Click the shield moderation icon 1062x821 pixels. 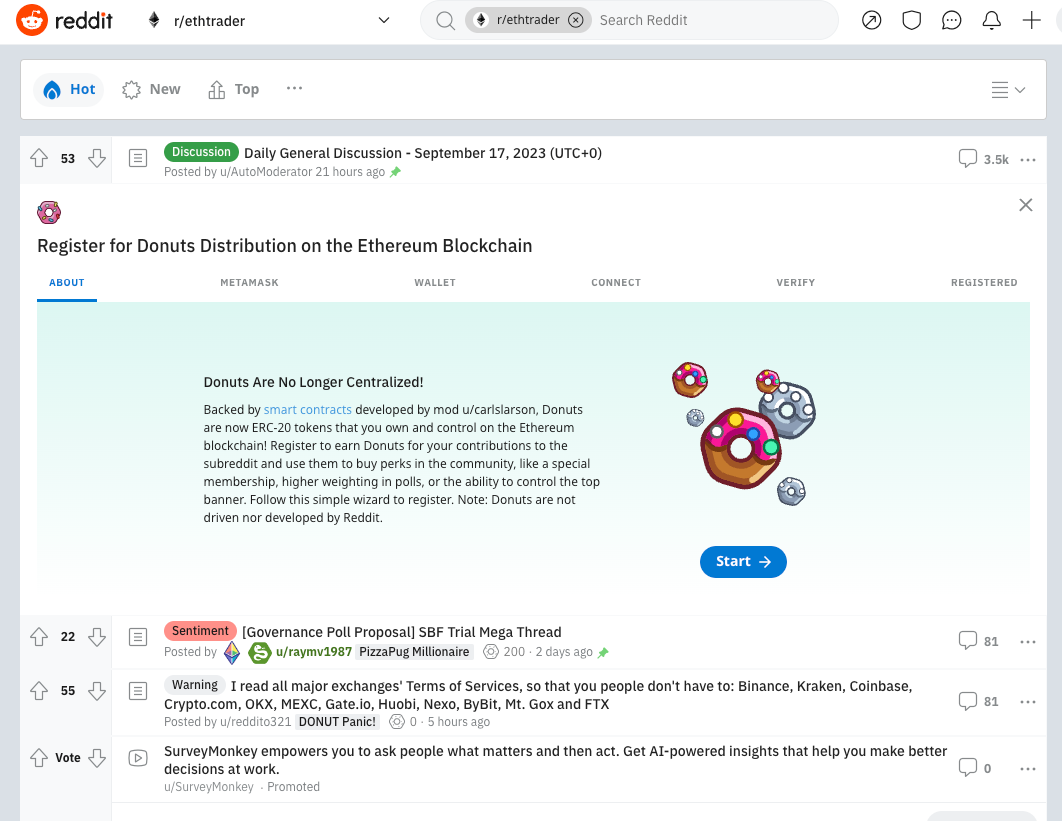coord(912,20)
